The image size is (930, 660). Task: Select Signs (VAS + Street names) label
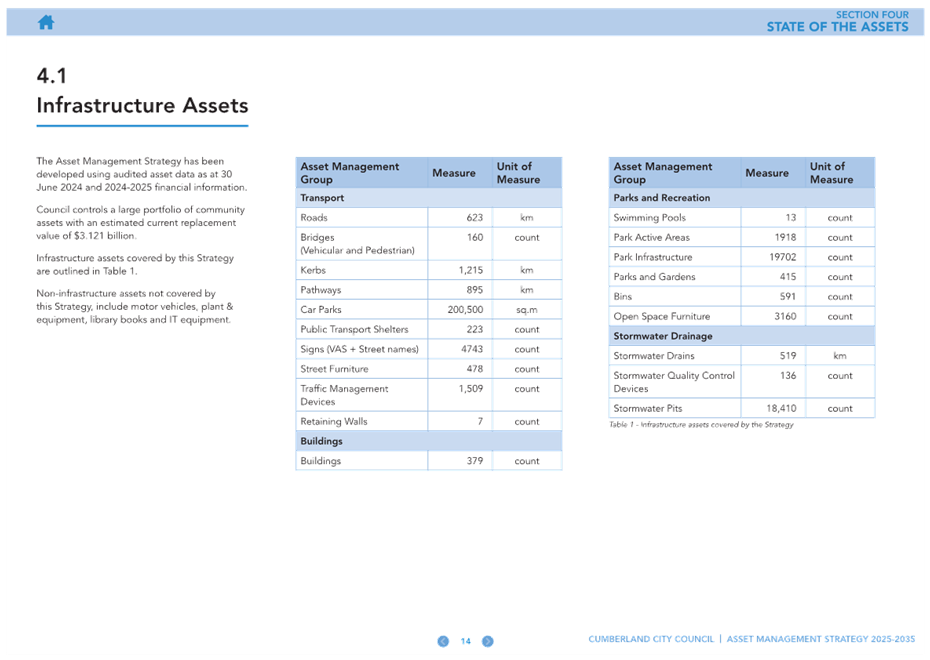[x=359, y=349]
